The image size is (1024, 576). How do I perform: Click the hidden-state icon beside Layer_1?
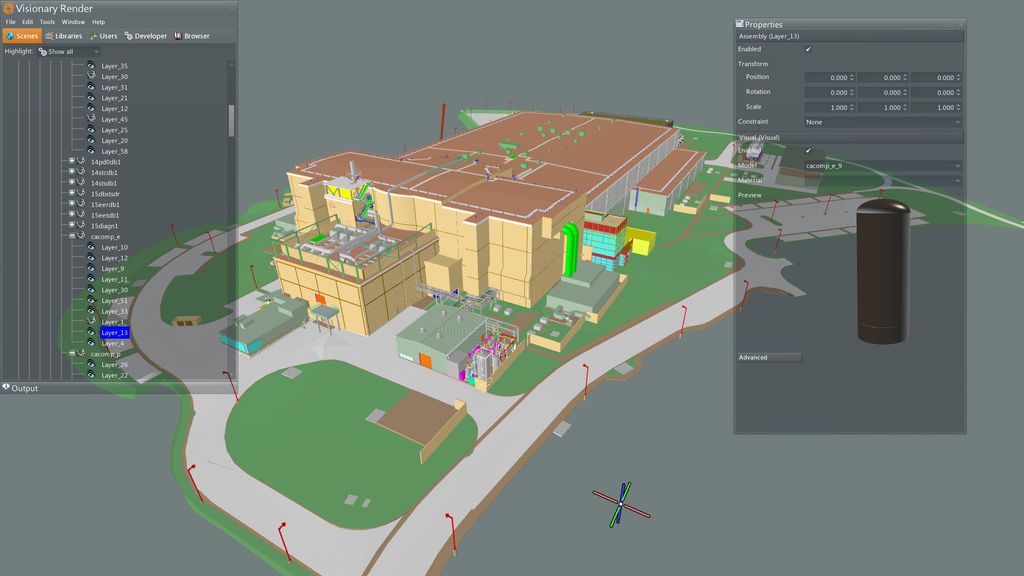(x=91, y=321)
